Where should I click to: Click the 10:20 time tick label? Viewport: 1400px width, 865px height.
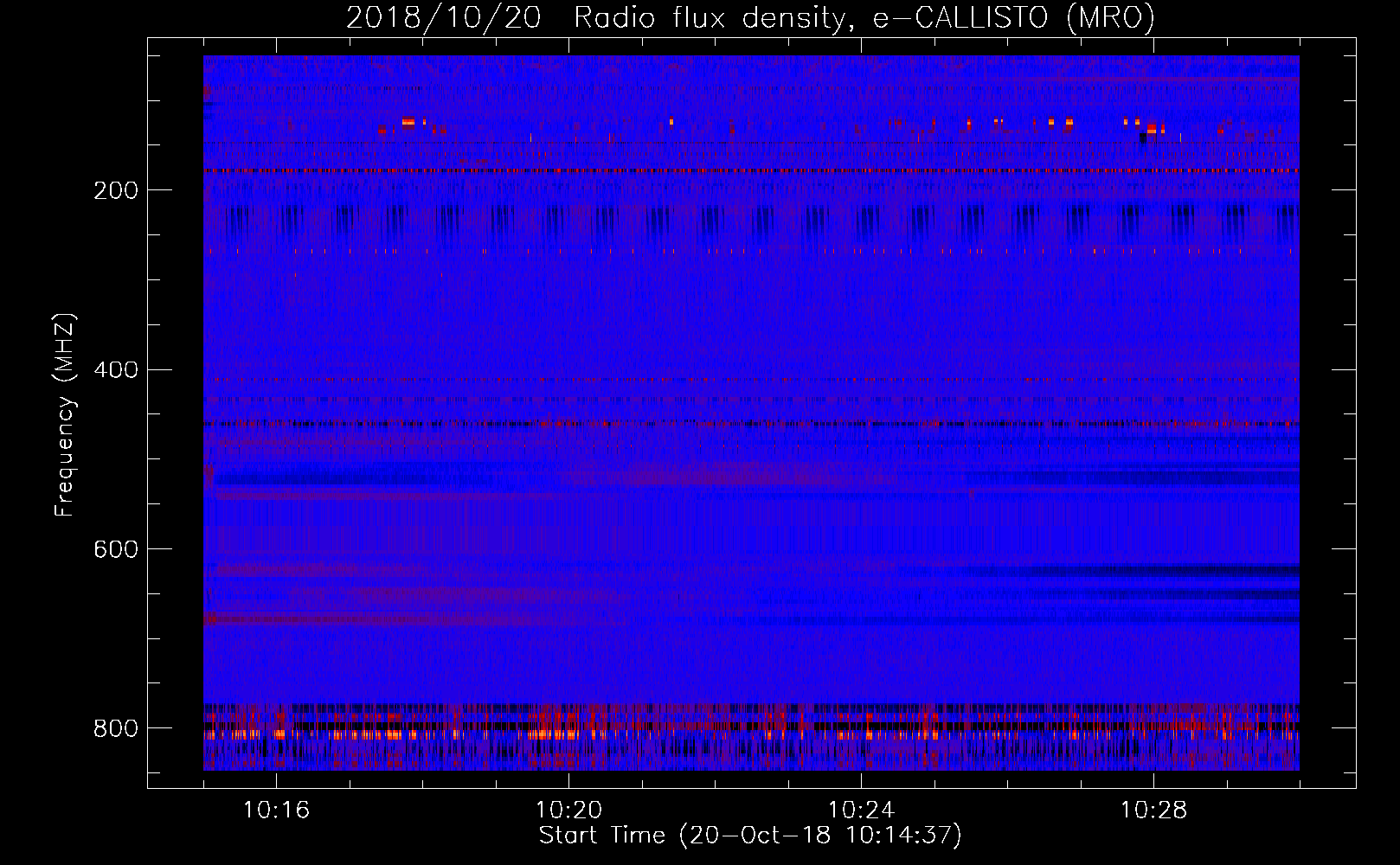coord(568,811)
